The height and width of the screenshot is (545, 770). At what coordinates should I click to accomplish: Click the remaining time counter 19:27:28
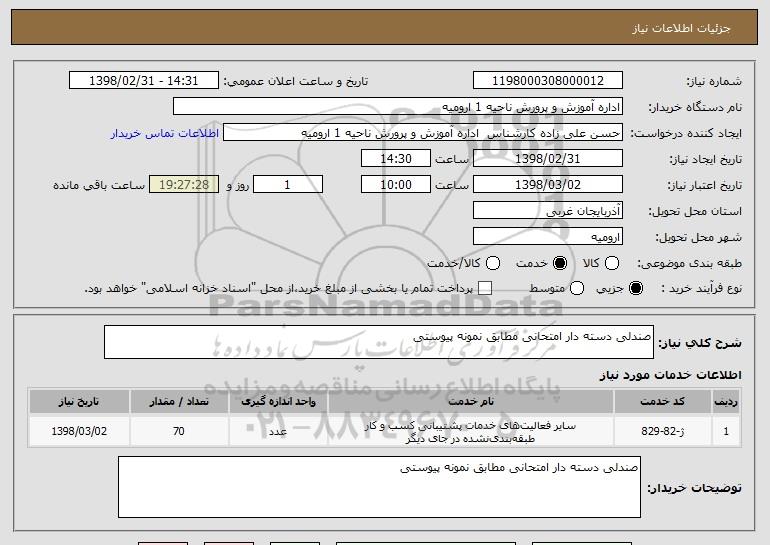pyautogui.click(x=184, y=185)
